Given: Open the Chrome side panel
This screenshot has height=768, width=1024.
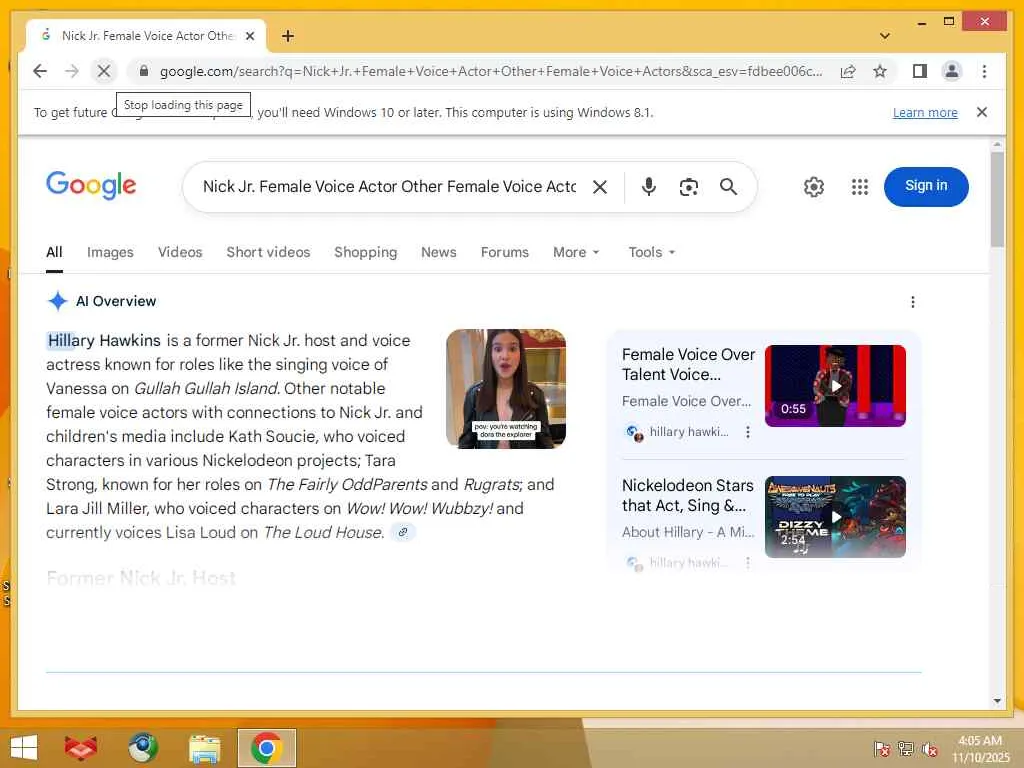Looking at the screenshot, I should pyautogui.click(x=920, y=71).
